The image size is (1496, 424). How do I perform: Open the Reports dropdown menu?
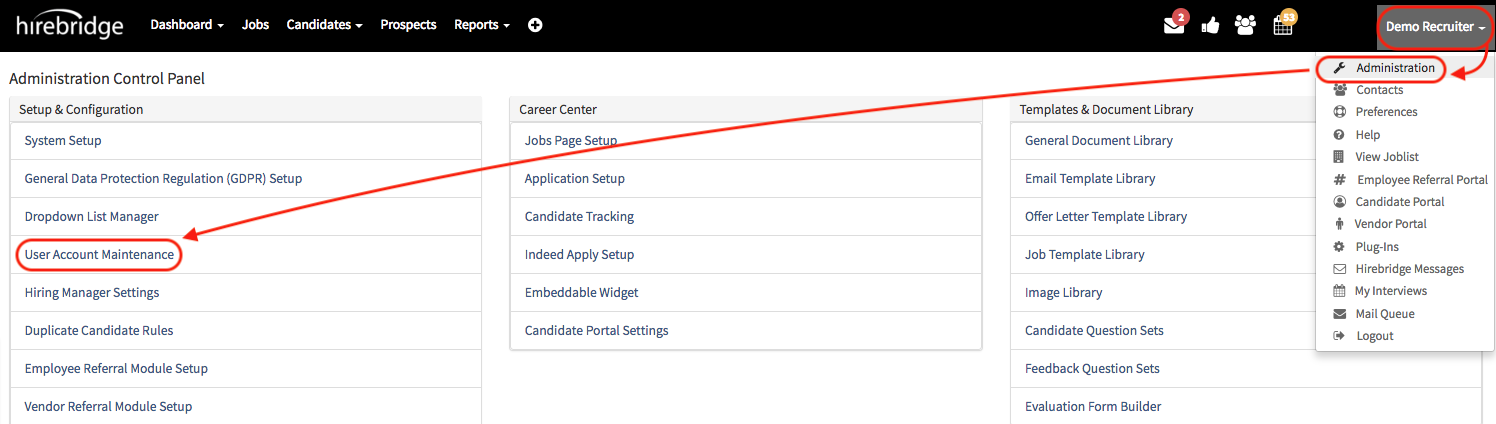tap(482, 25)
